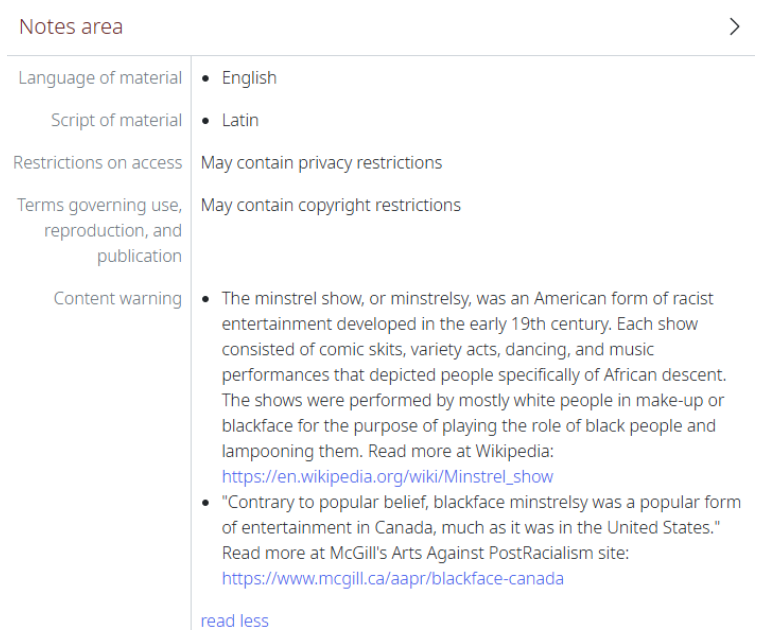Image resolution: width=759 pixels, height=636 pixels.
Task: Click the bullet beside the minstrel show paragraph
Action: (x=206, y=299)
